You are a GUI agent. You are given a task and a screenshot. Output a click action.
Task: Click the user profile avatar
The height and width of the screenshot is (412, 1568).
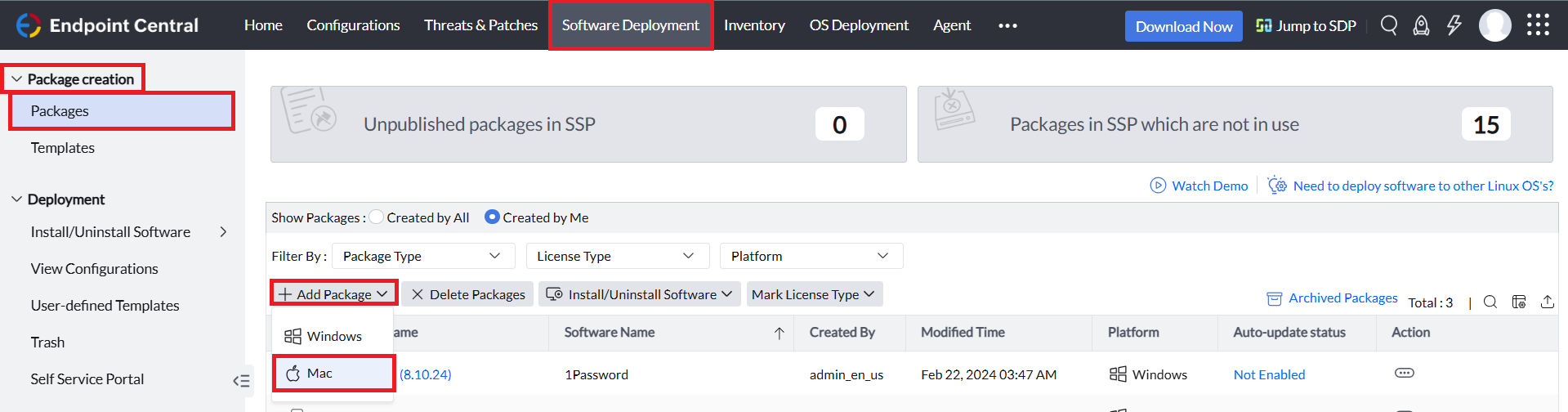tap(1495, 25)
